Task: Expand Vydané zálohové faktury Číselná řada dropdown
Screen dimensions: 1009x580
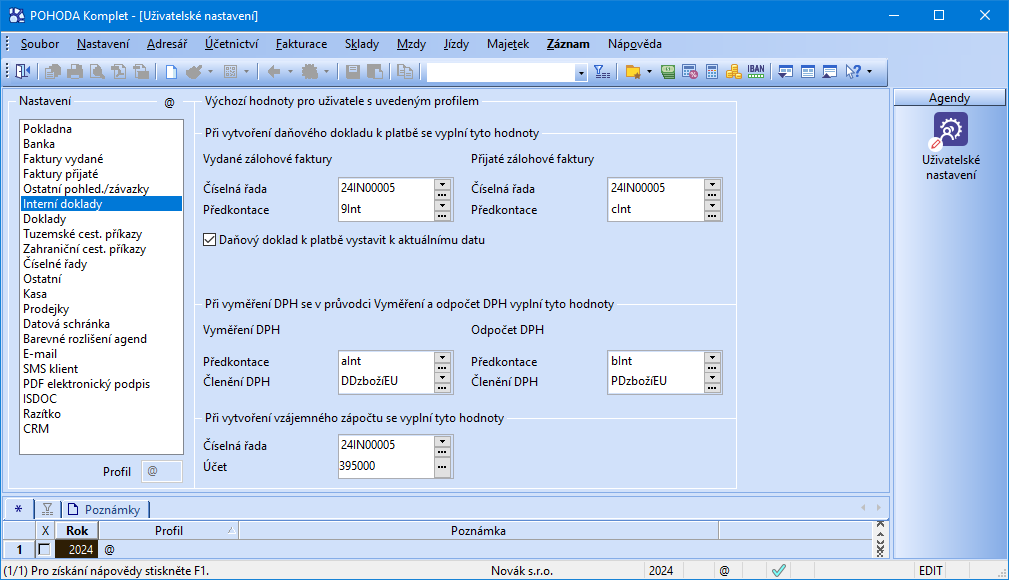Action: [442, 185]
